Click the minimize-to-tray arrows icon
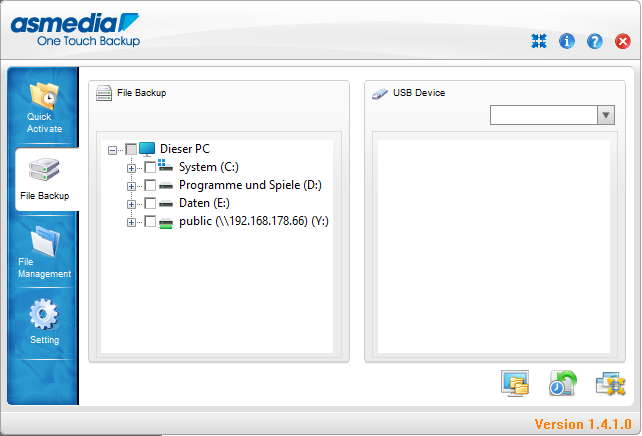 [x=539, y=41]
